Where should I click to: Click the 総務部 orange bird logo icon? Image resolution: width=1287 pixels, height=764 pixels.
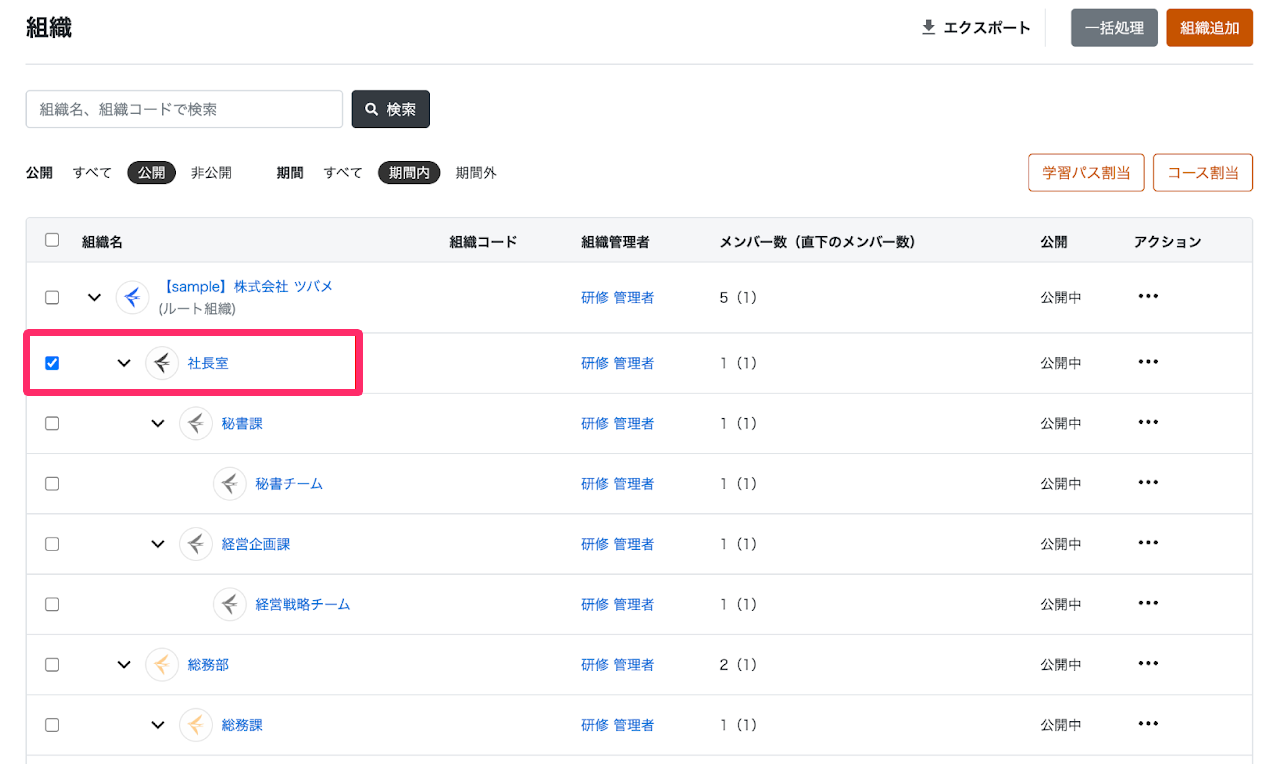point(162,664)
